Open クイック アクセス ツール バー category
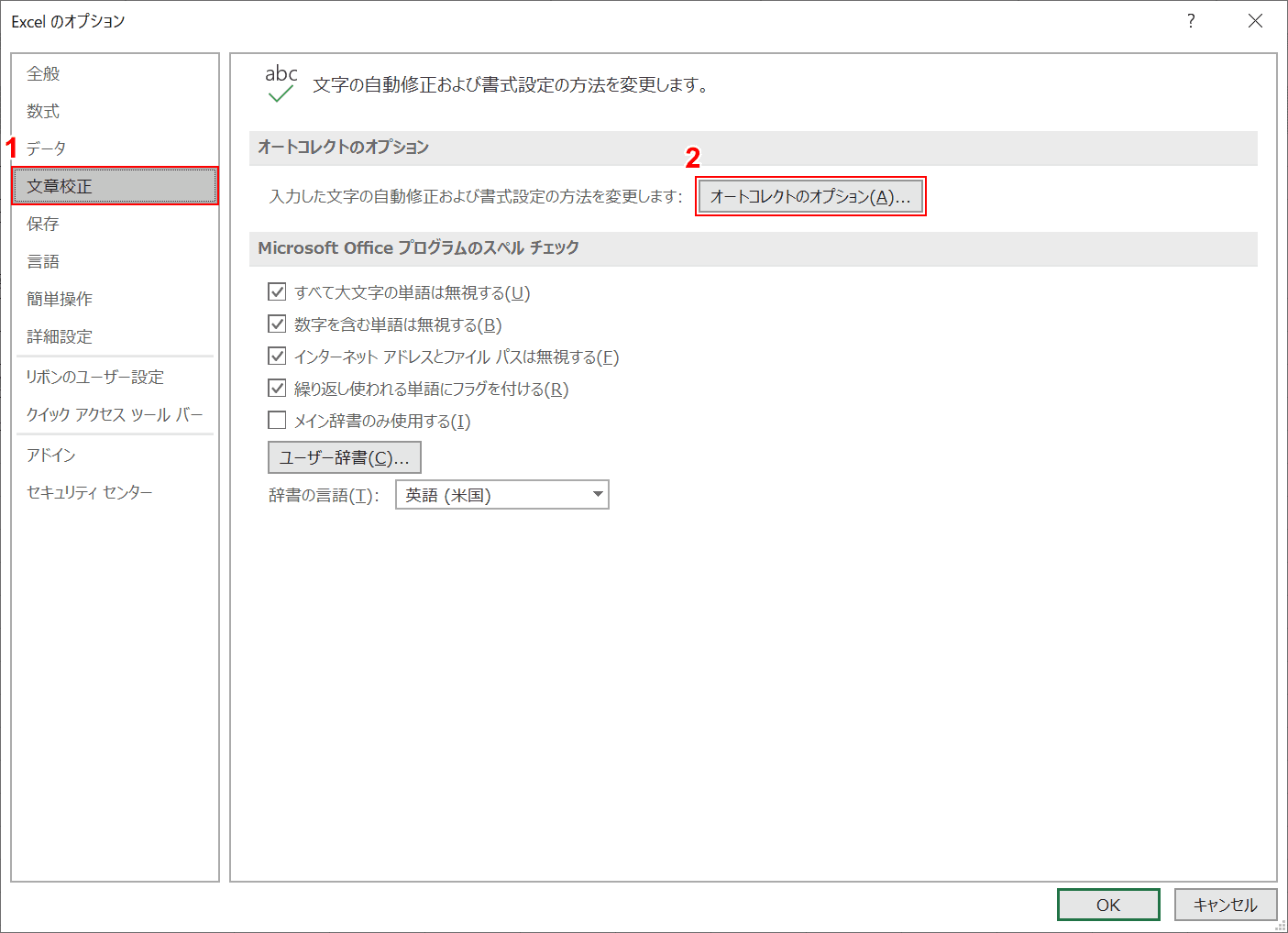1288x933 pixels. 115,414
